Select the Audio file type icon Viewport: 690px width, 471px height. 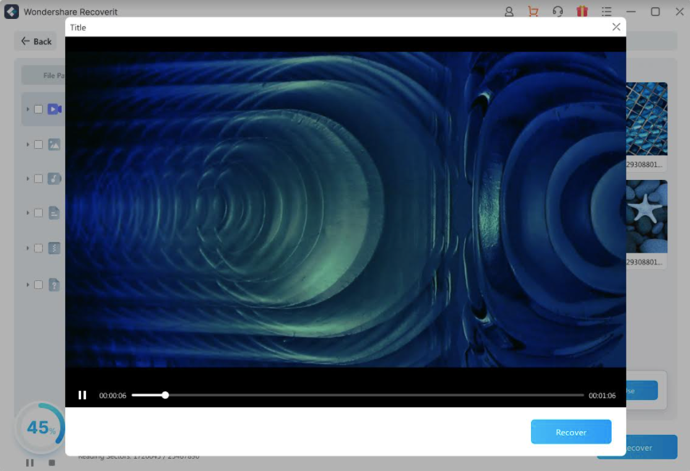pos(54,178)
